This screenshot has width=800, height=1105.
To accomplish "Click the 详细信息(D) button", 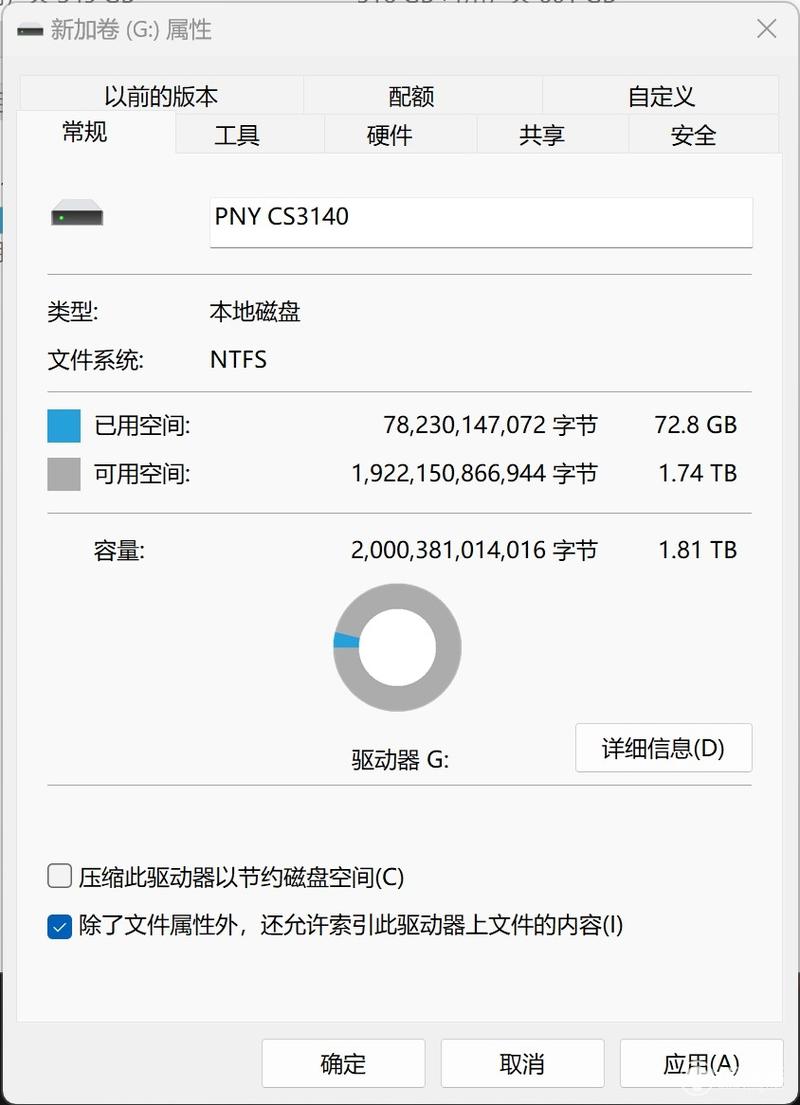I will click(x=663, y=748).
